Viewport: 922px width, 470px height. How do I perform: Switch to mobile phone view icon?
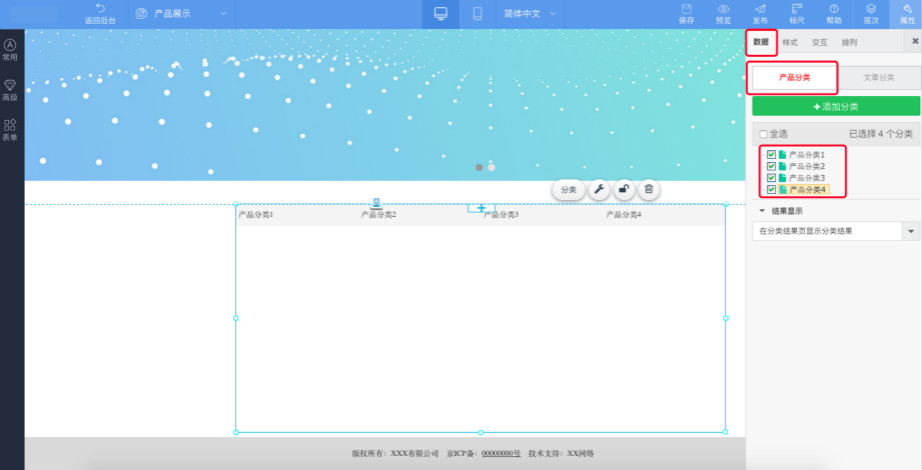477,14
